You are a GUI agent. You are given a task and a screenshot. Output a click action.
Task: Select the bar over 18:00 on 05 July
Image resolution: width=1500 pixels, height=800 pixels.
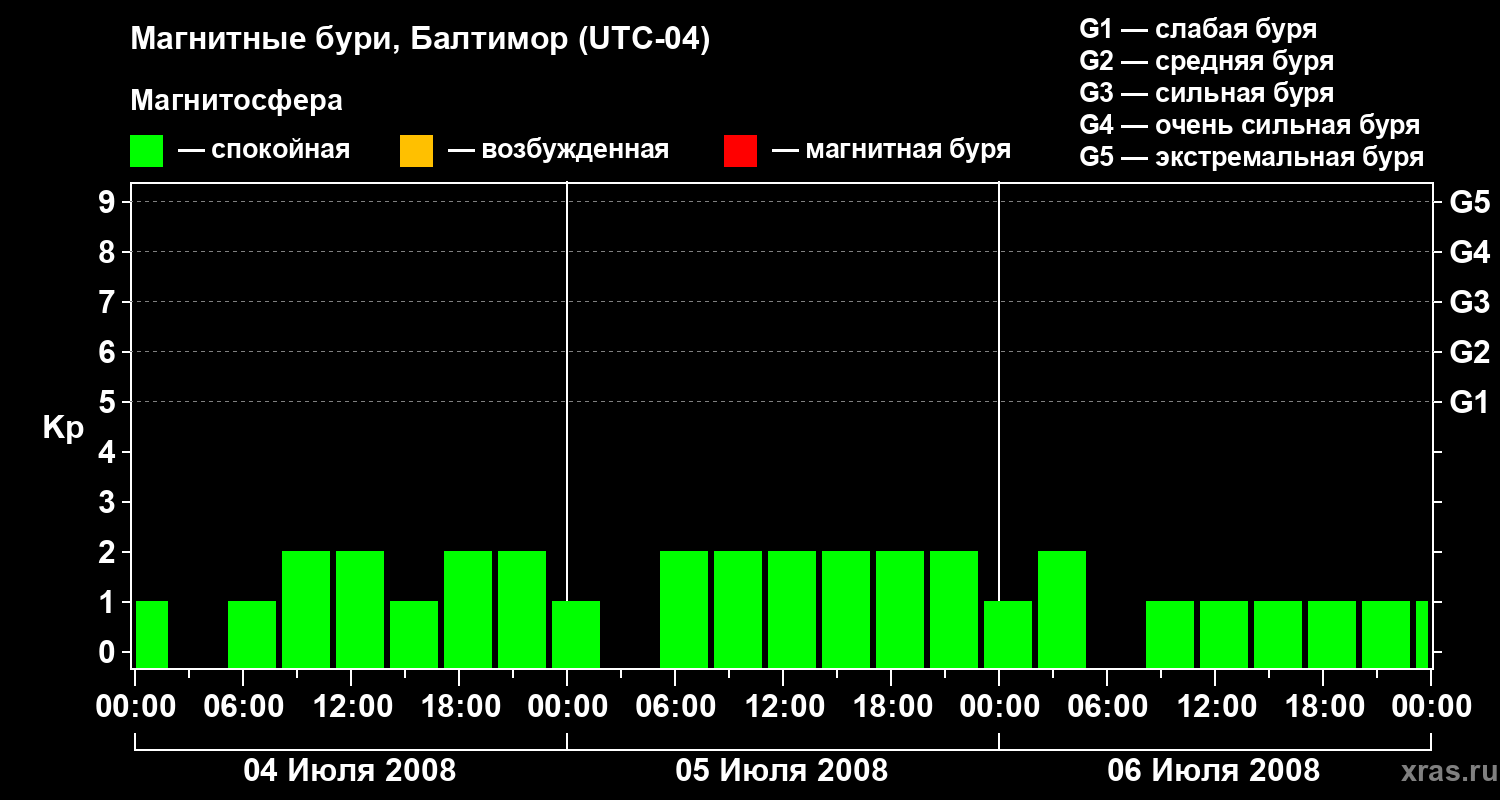click(900, 609)
